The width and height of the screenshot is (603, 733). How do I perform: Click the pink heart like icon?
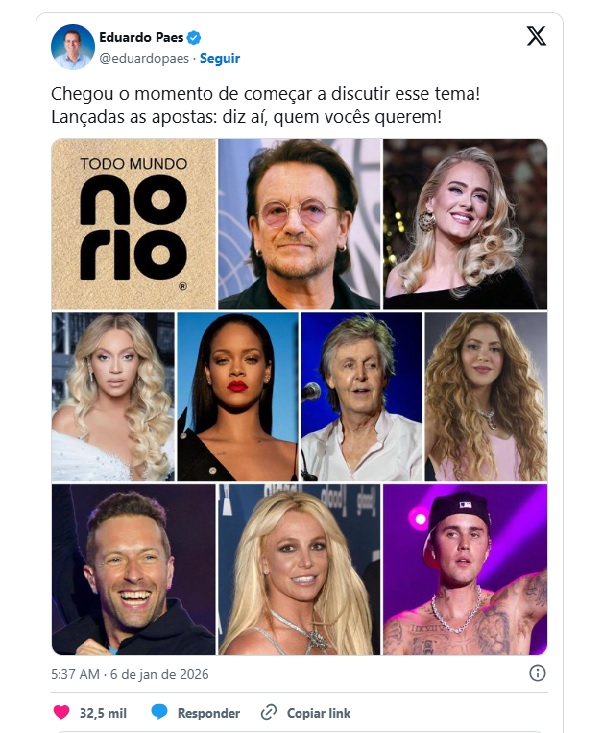click(61, 712)
